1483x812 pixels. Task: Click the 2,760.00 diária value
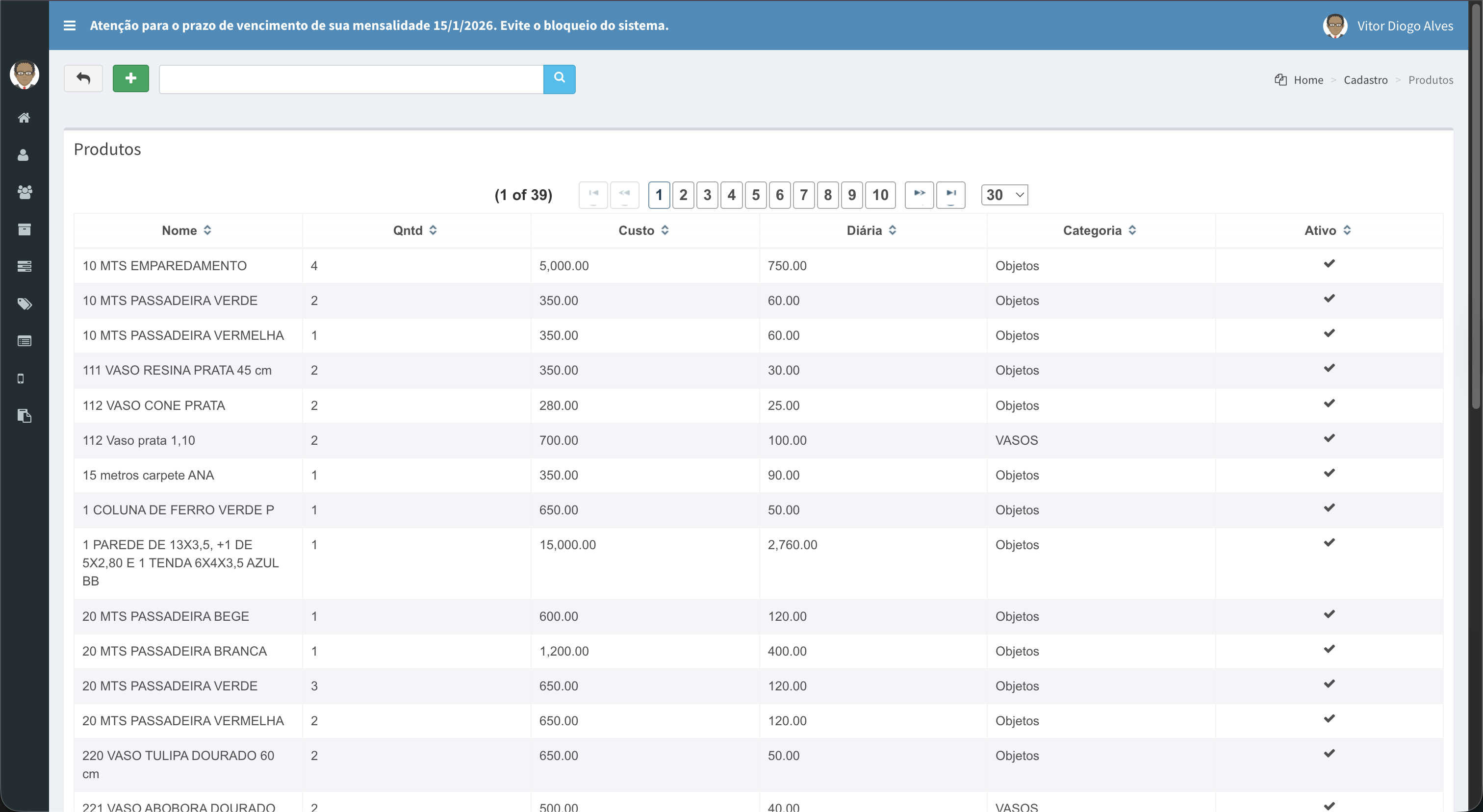pyautogui.click(x=792, y=545)
